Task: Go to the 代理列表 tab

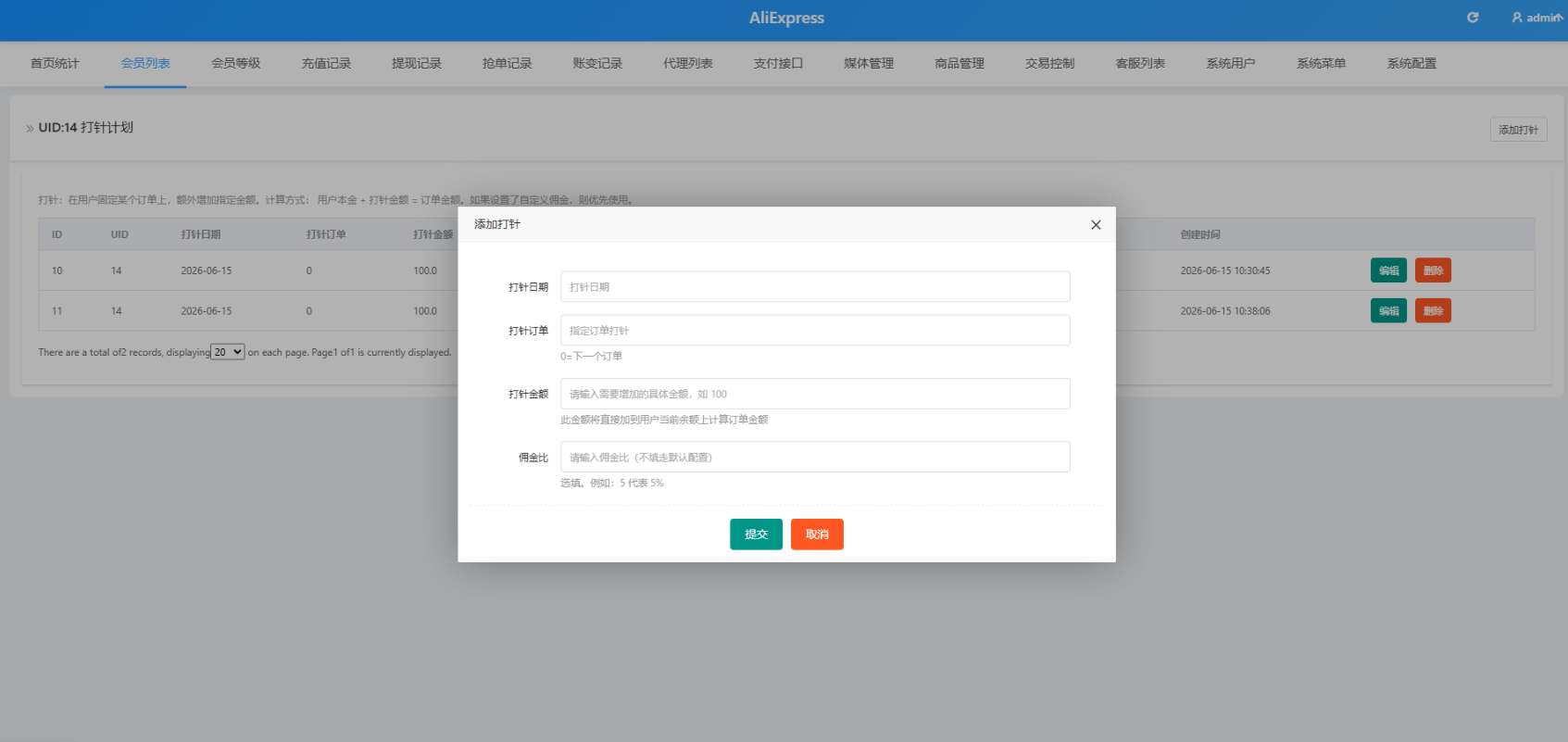Action: click(688, 64)
